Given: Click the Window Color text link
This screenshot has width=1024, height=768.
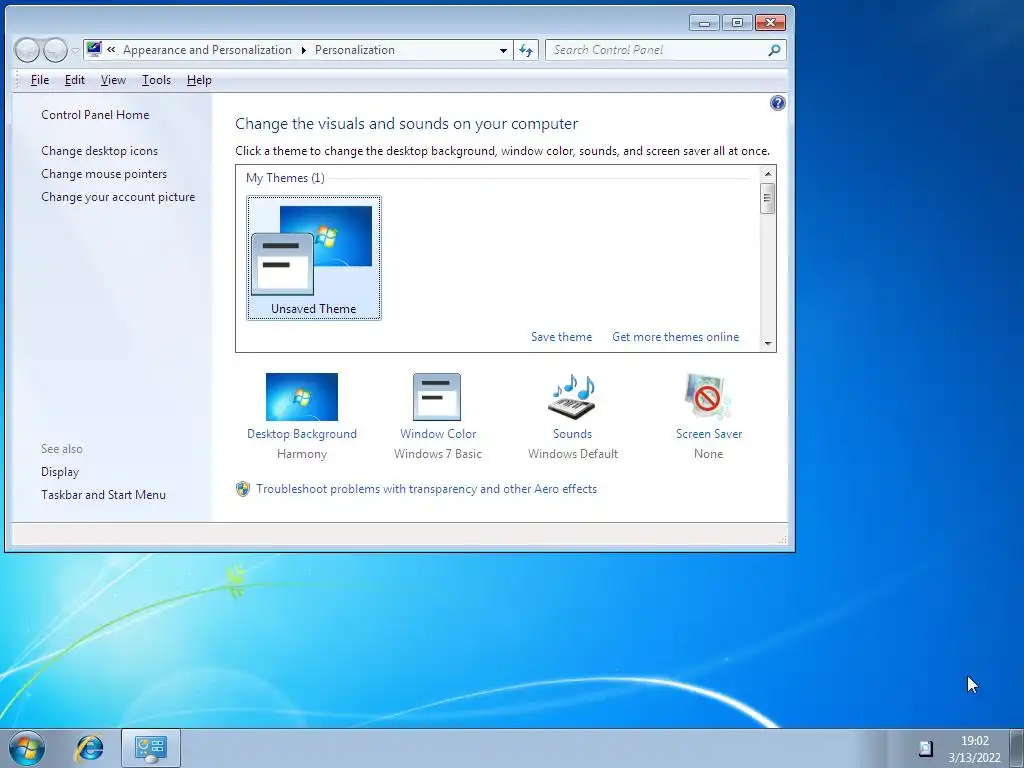Looking at the screenshot, I should pyautogui.click(x=438, y=434).
